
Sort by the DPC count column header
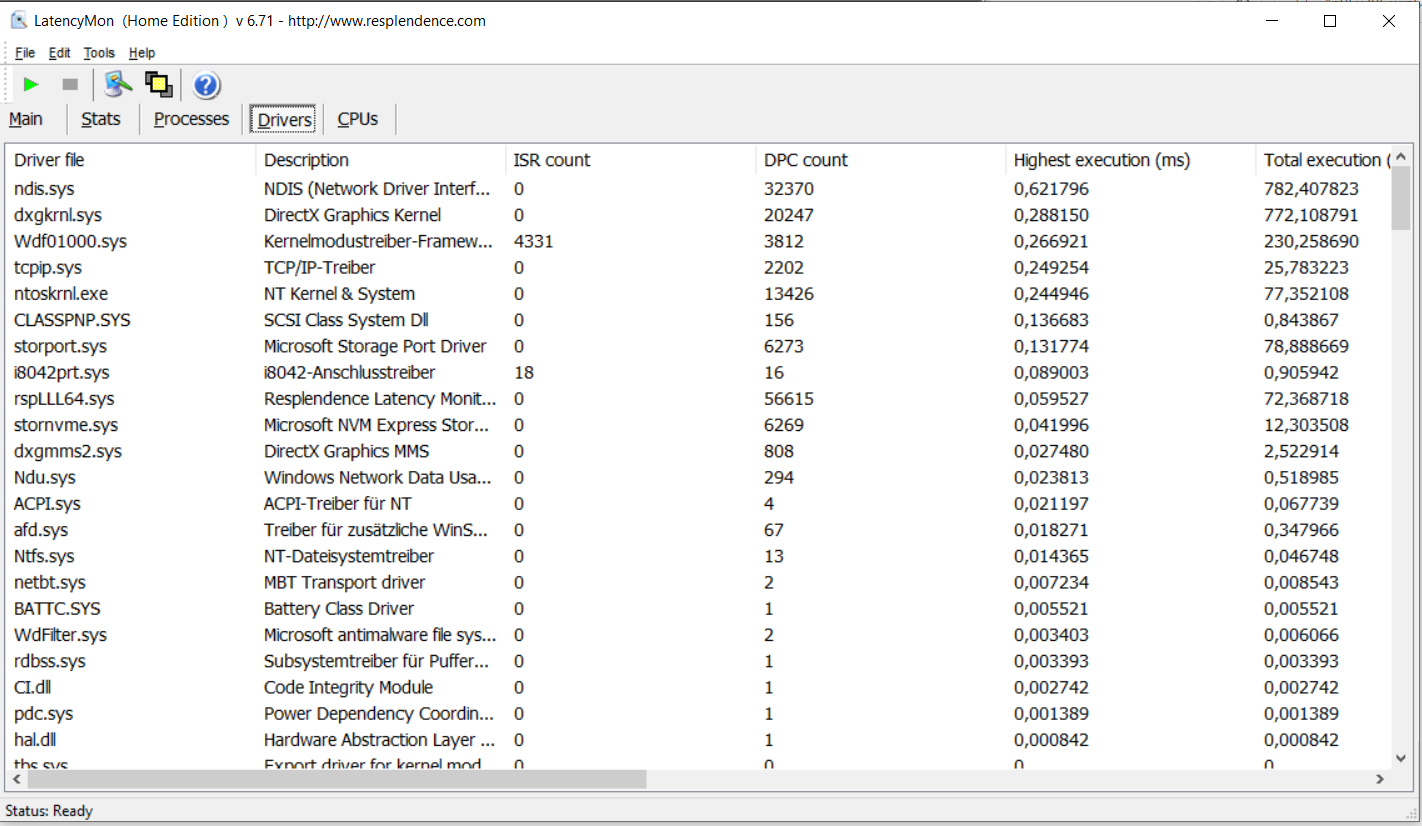click(881, 160)
